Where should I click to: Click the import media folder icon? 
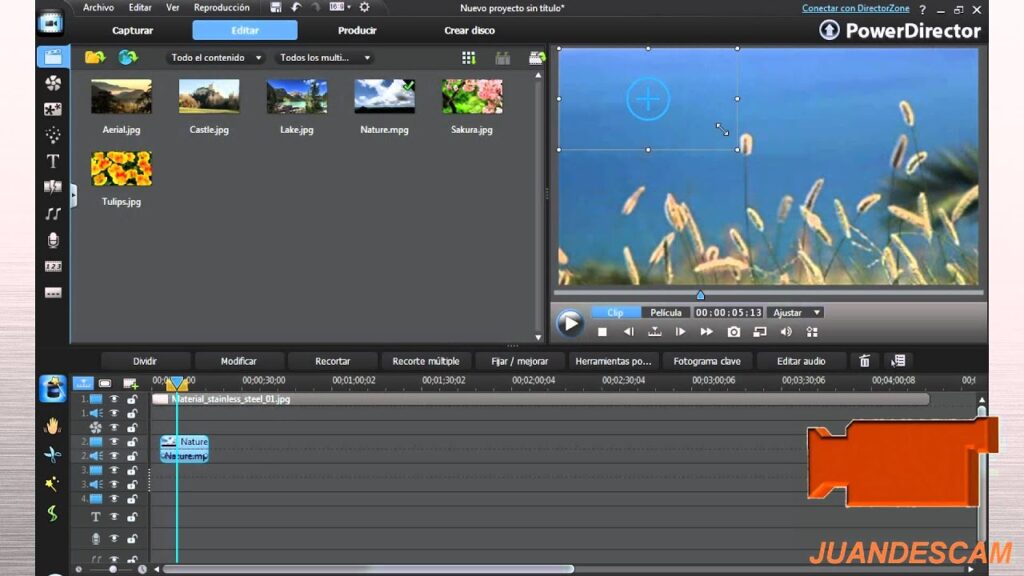tap(95, 57)
